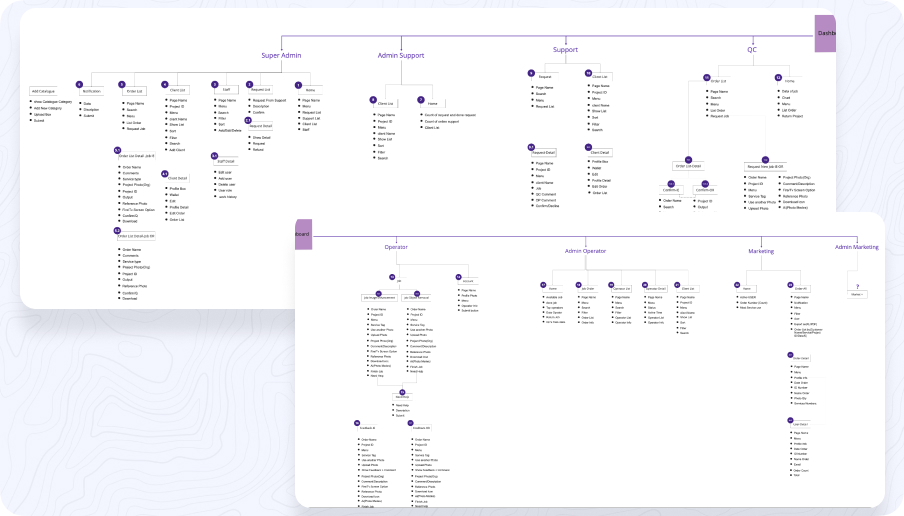Click the numbered badge beside QC's Order List node
This screenshot has height=516, width=904.
(x=706, y=77)
